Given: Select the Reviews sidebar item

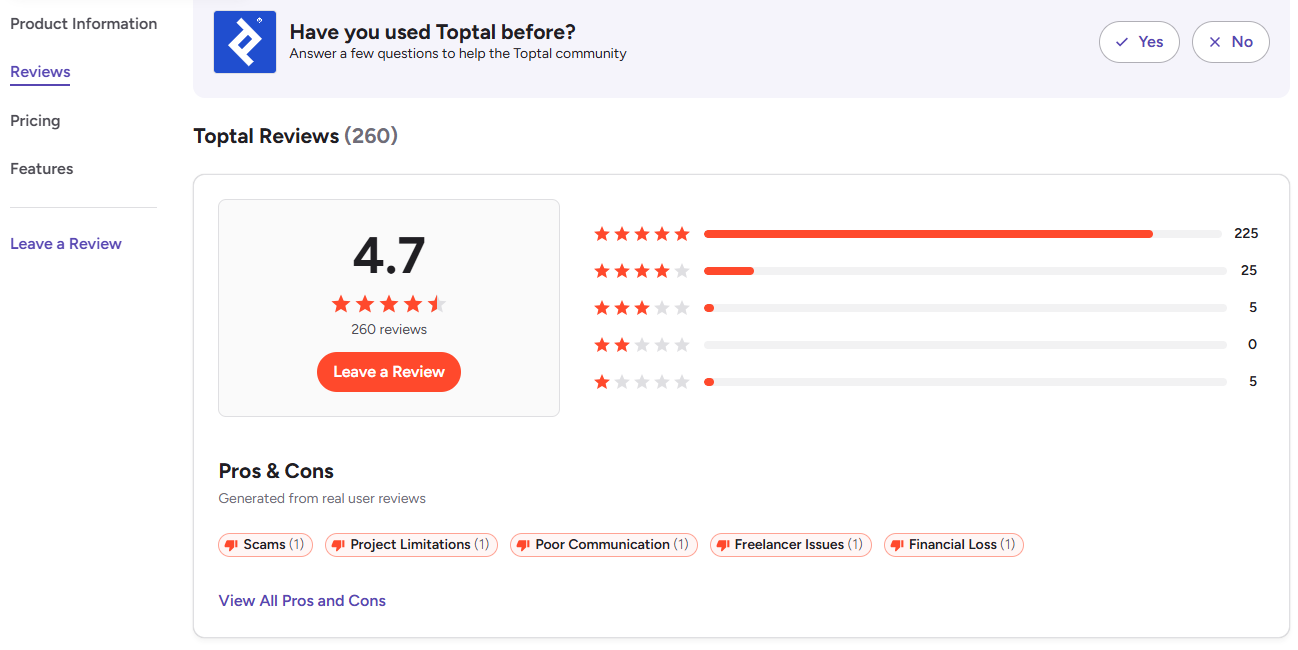Looking at the screenshot, I should pyautogui.click(x=40, y=72).
